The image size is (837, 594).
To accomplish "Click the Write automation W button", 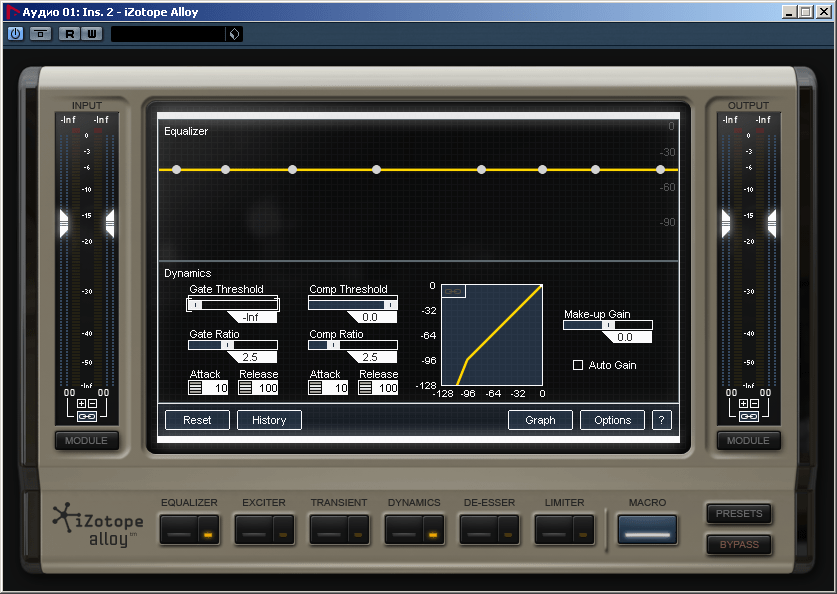I will 91,34.
